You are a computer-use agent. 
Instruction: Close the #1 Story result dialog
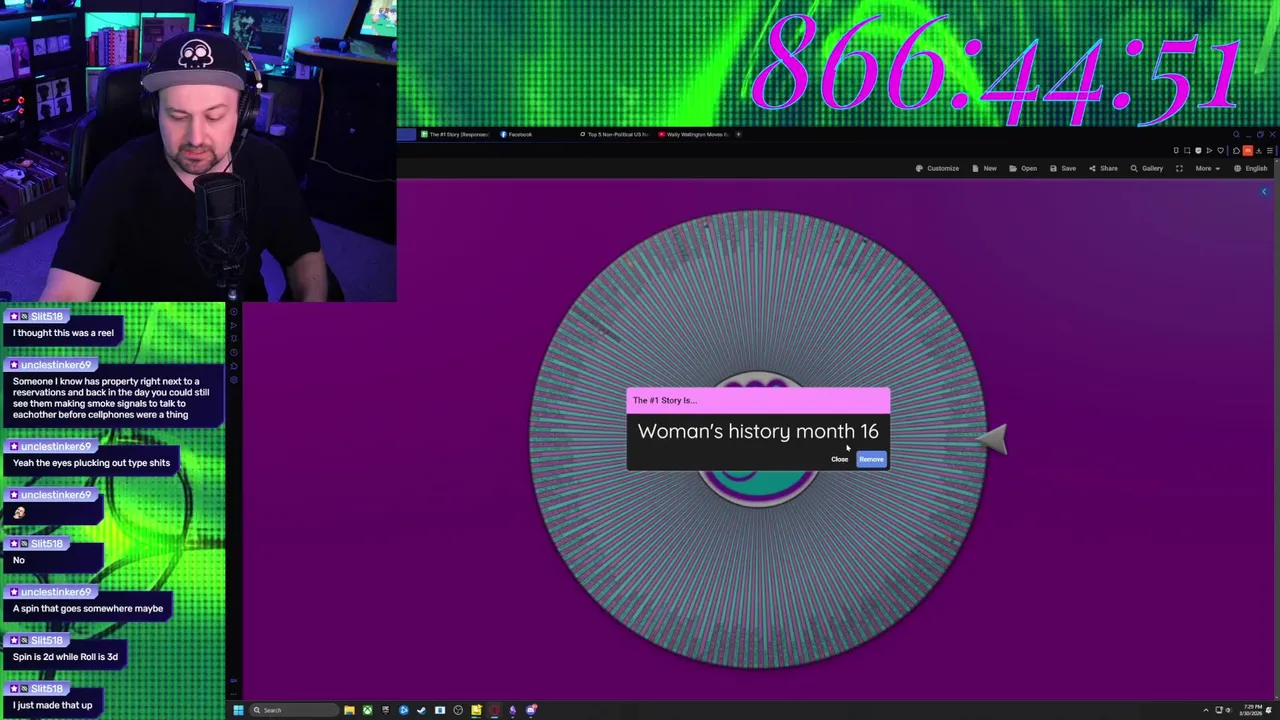[x=839, y=459]
